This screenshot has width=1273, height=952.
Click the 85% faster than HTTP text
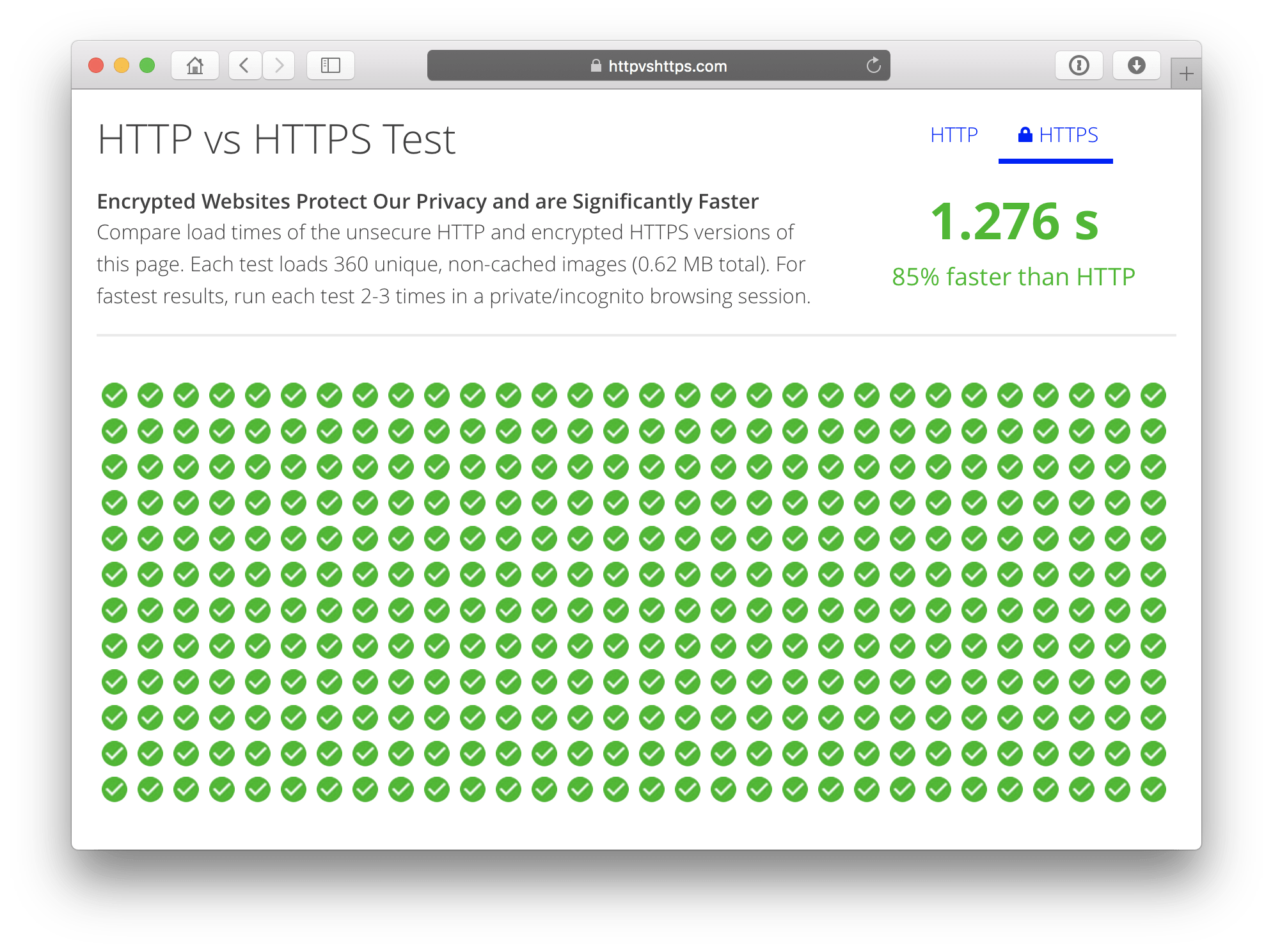pyautogui.click(x=1013, y=277)
